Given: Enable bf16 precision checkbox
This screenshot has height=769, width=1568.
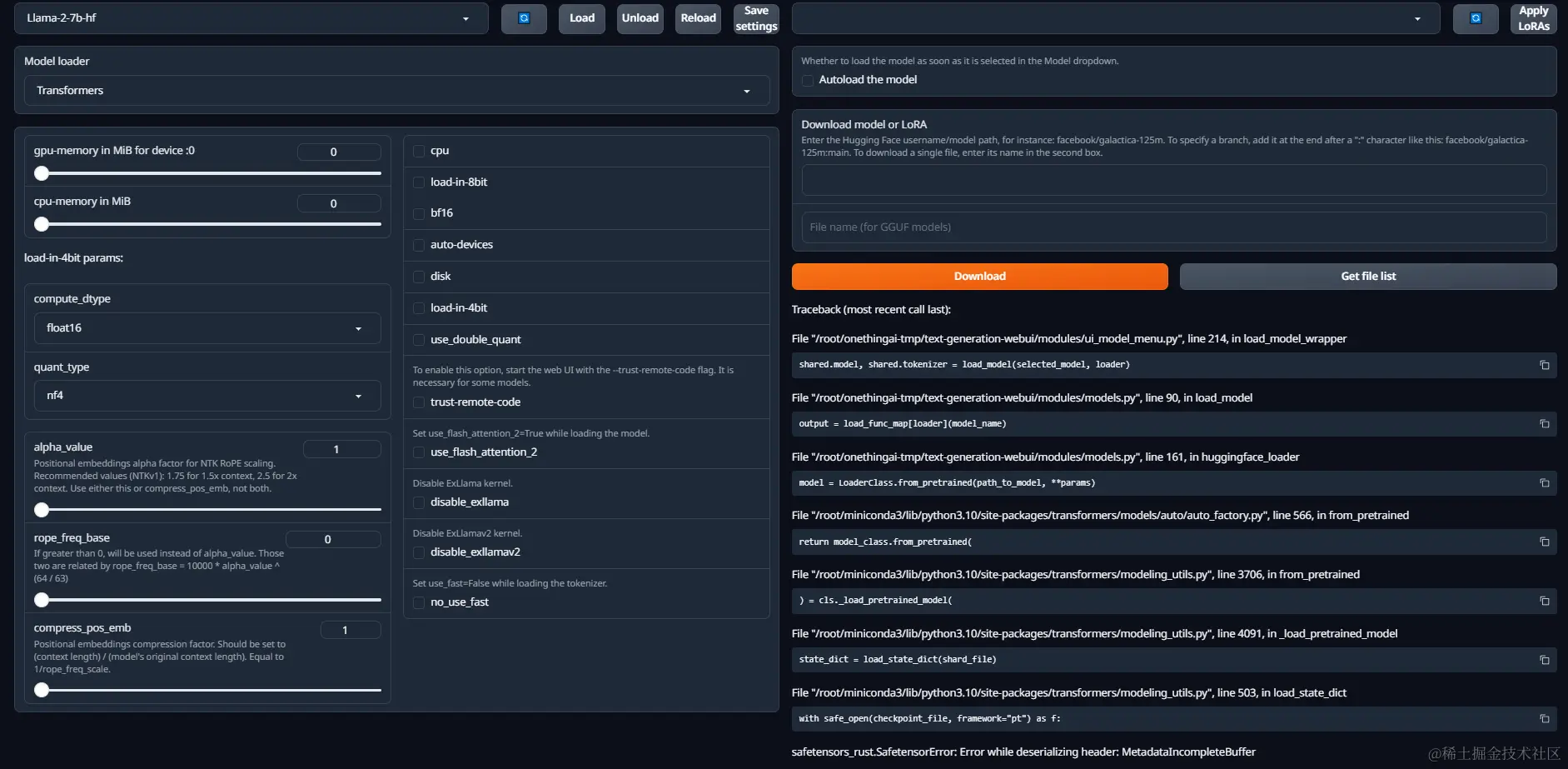Looking at the screenshot, I should click(x=419, y=213).
